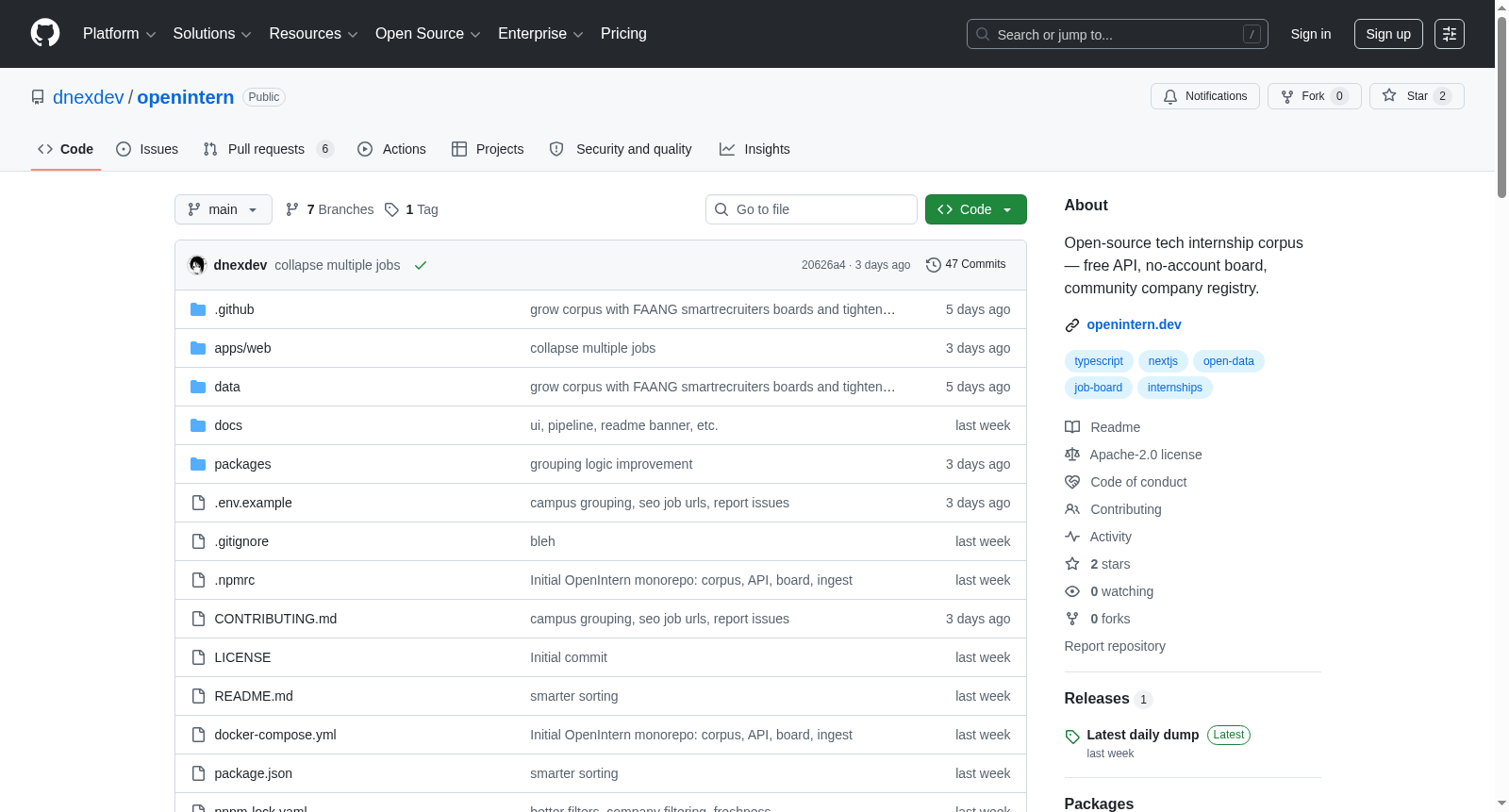Click the branch icon beside 7 Branches
1509x812 pixels.
tap(292, 209)
